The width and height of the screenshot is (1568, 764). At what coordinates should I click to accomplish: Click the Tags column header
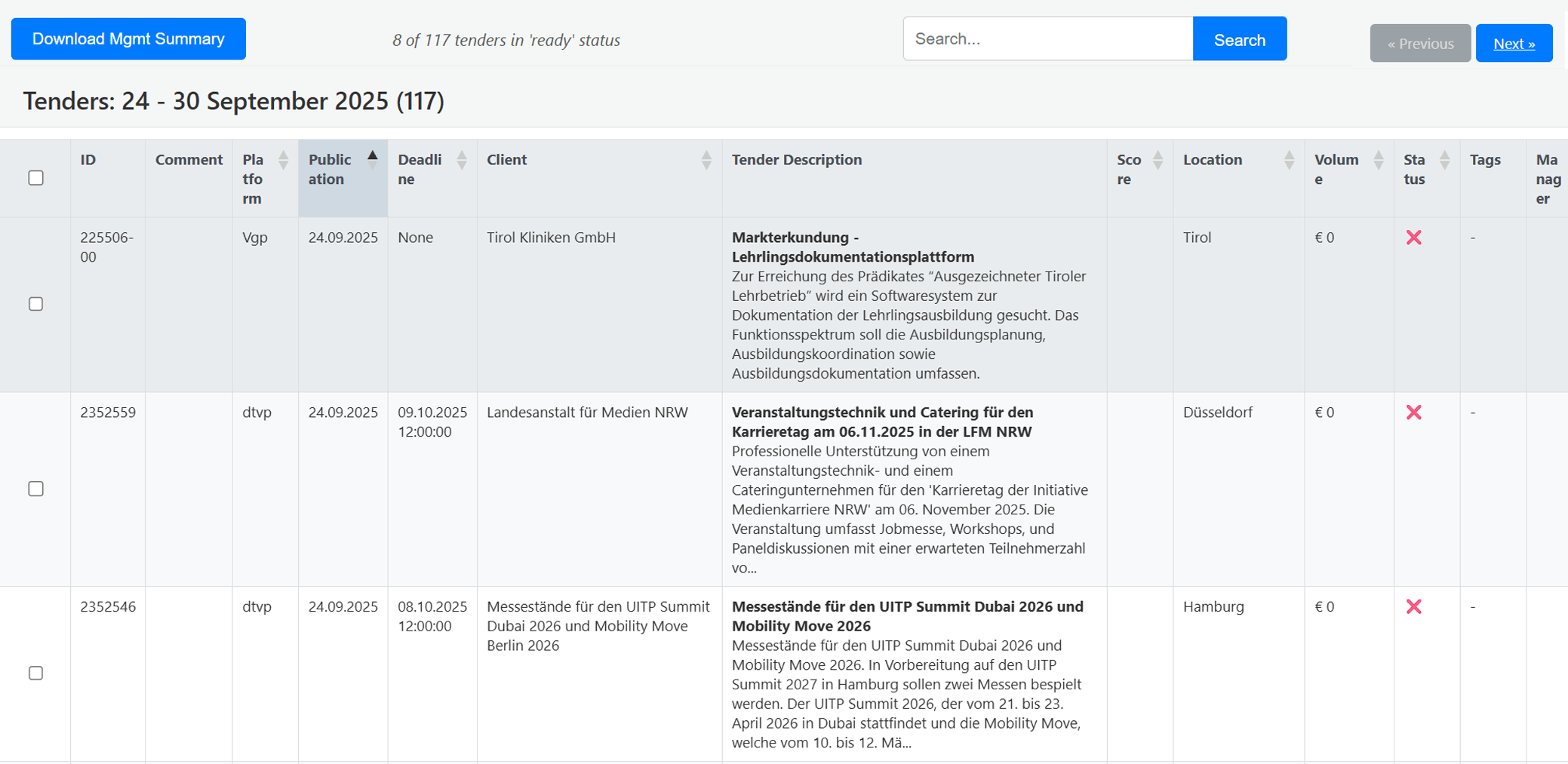[1484, 160]
